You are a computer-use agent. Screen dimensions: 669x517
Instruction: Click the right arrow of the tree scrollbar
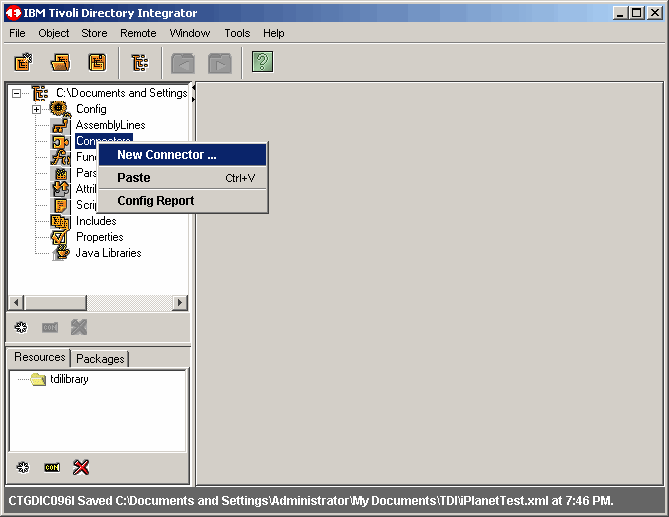pyautogui.click(x=180, y=303)
